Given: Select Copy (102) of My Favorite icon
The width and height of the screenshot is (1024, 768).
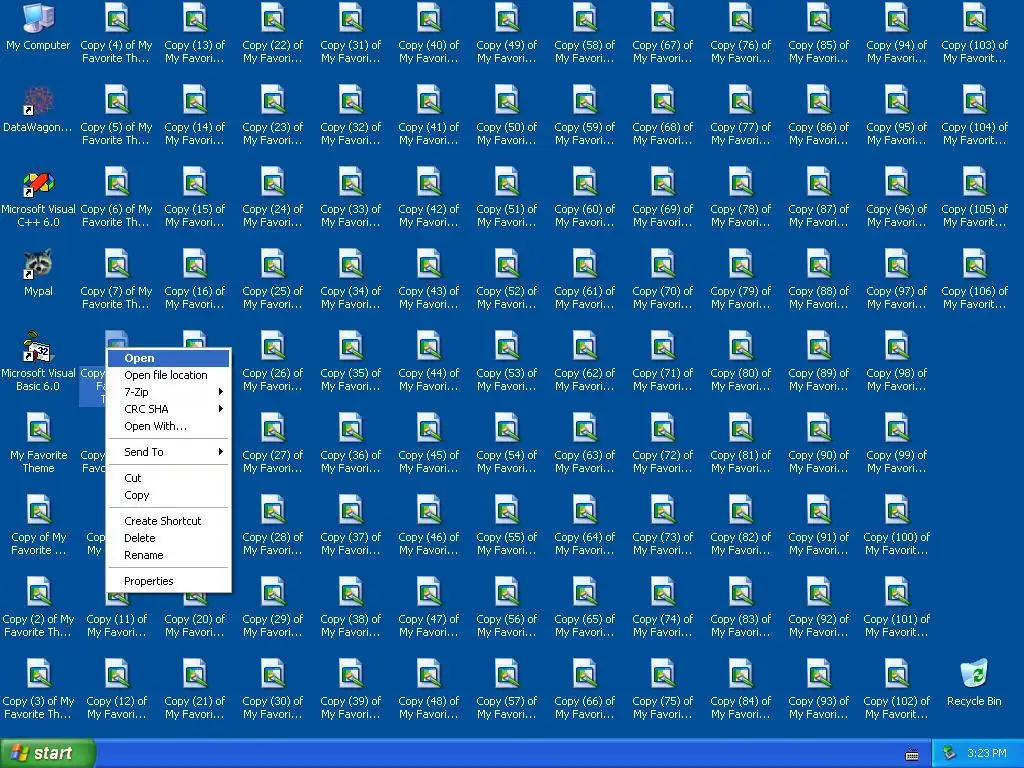Looking at the screenshot, I should [x=896, y=675].
